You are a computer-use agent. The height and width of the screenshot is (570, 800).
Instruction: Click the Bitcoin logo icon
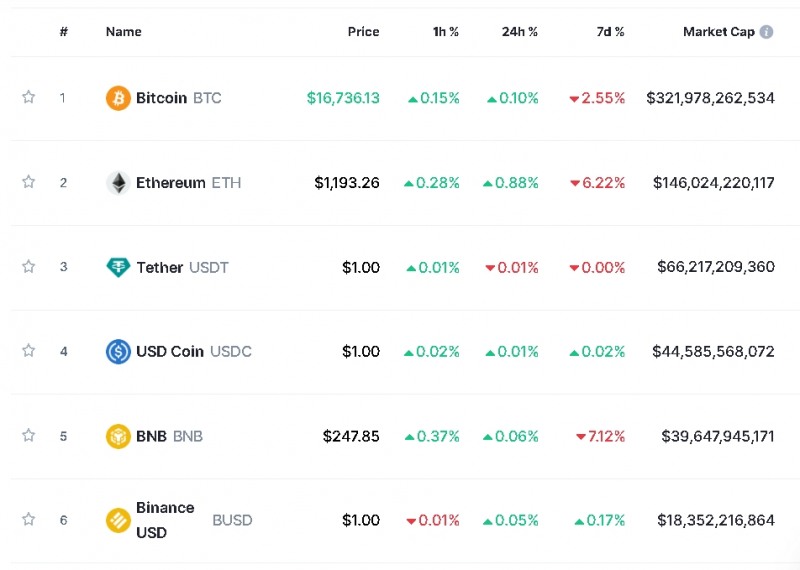tap(118, 98)
